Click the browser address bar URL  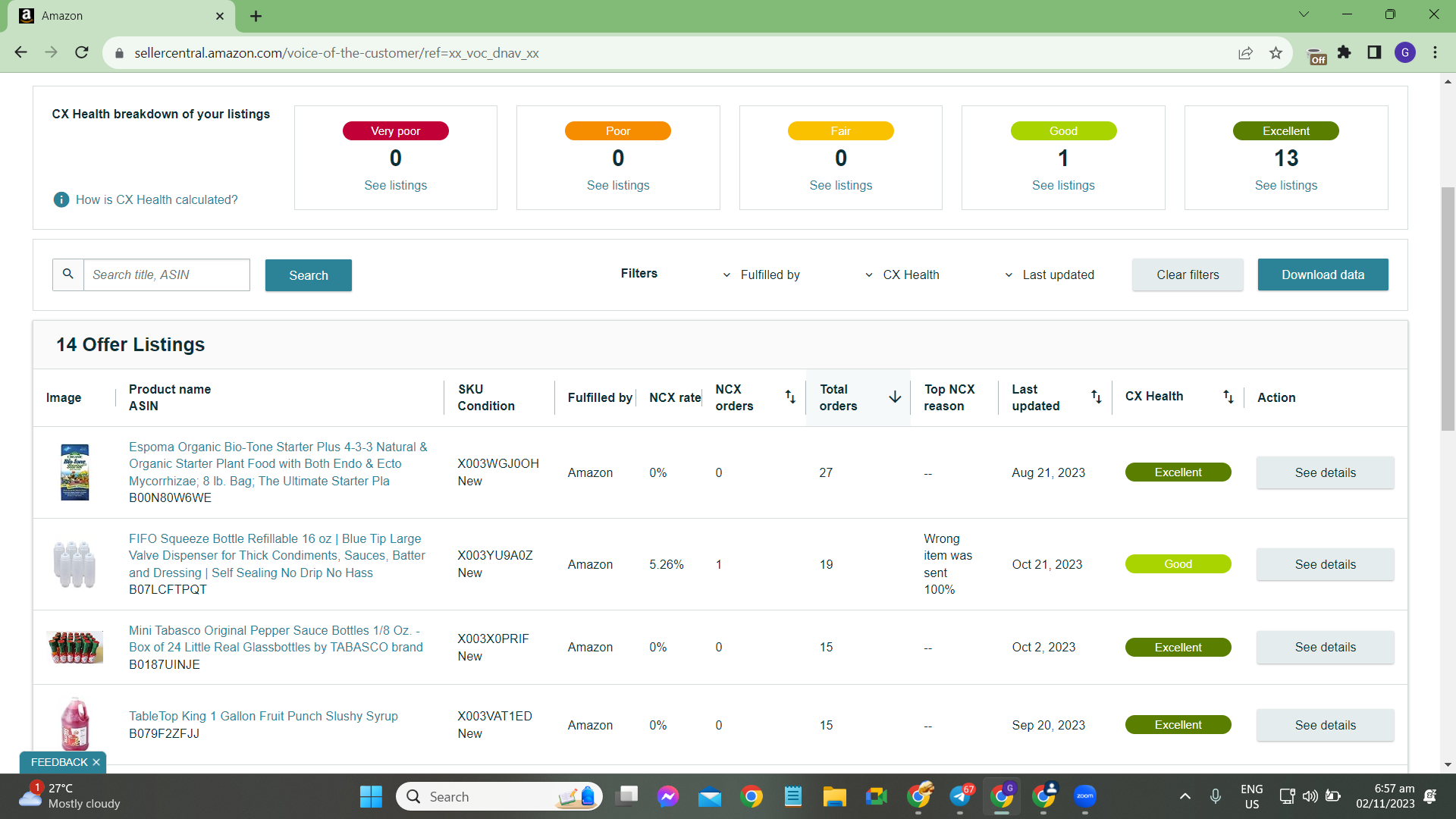(x=337, y=53)
